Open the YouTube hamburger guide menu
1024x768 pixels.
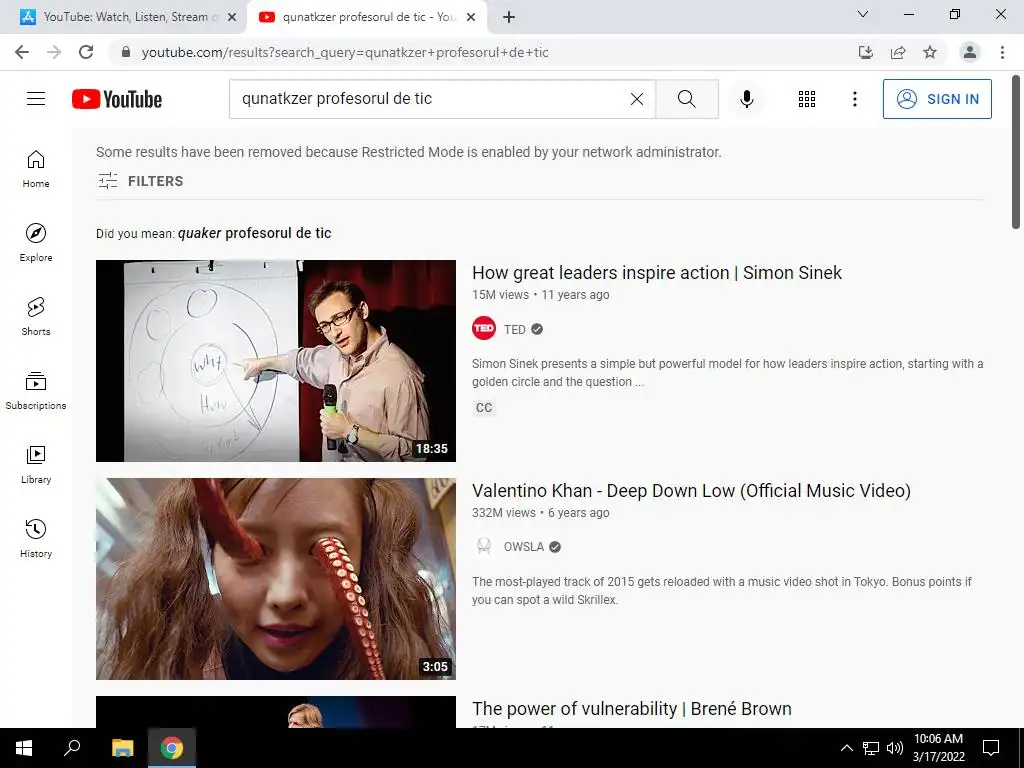click(x=36, y=99)
